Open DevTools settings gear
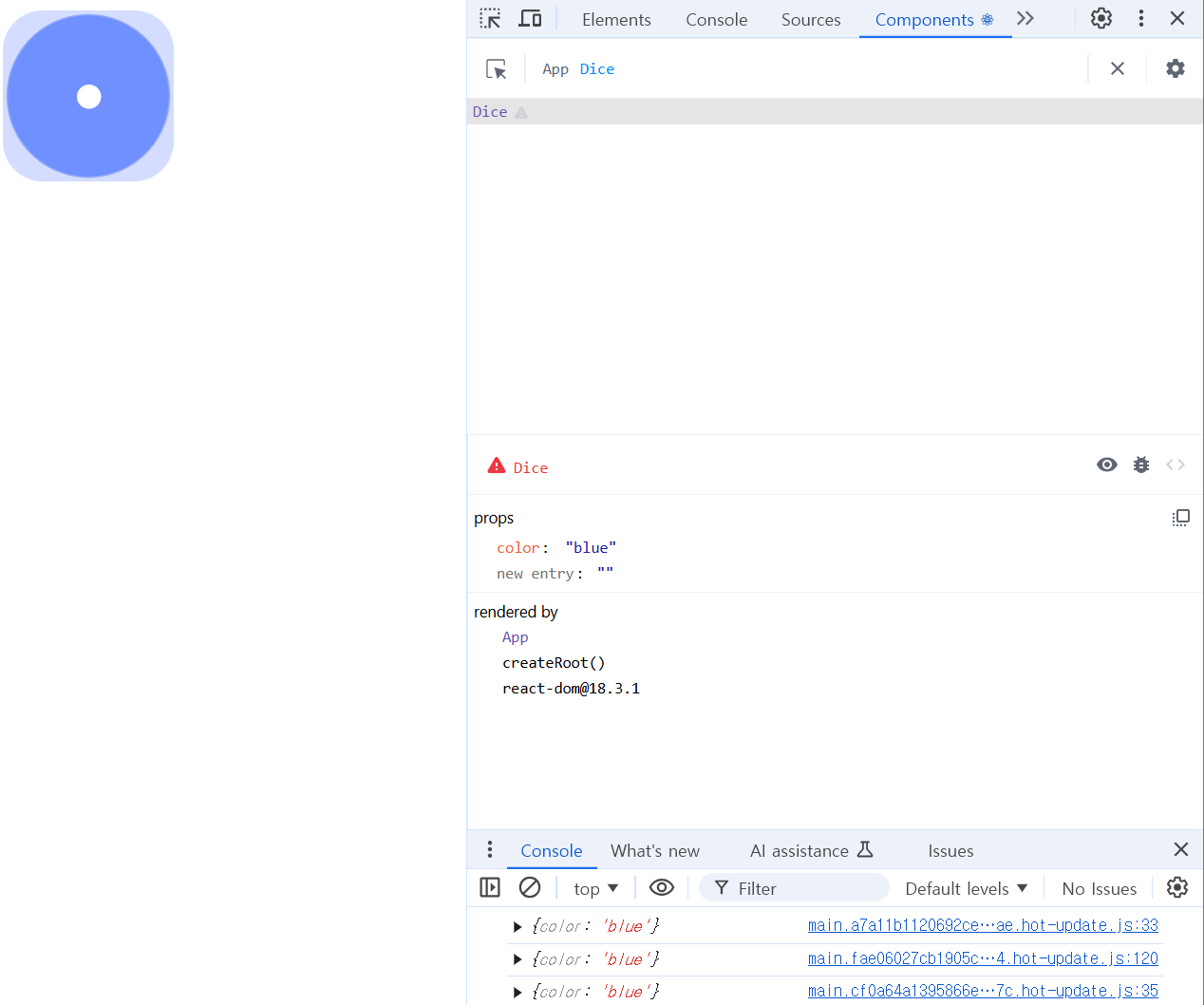 (x=1101, y=18)
